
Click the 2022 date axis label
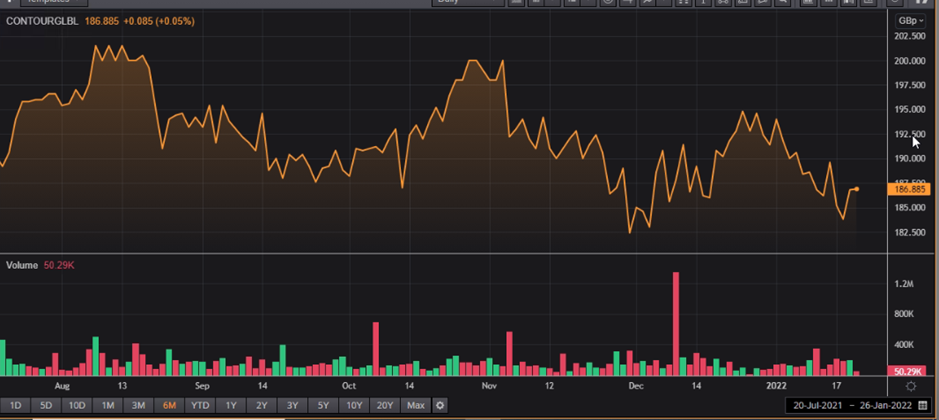[x=776, y=386]
